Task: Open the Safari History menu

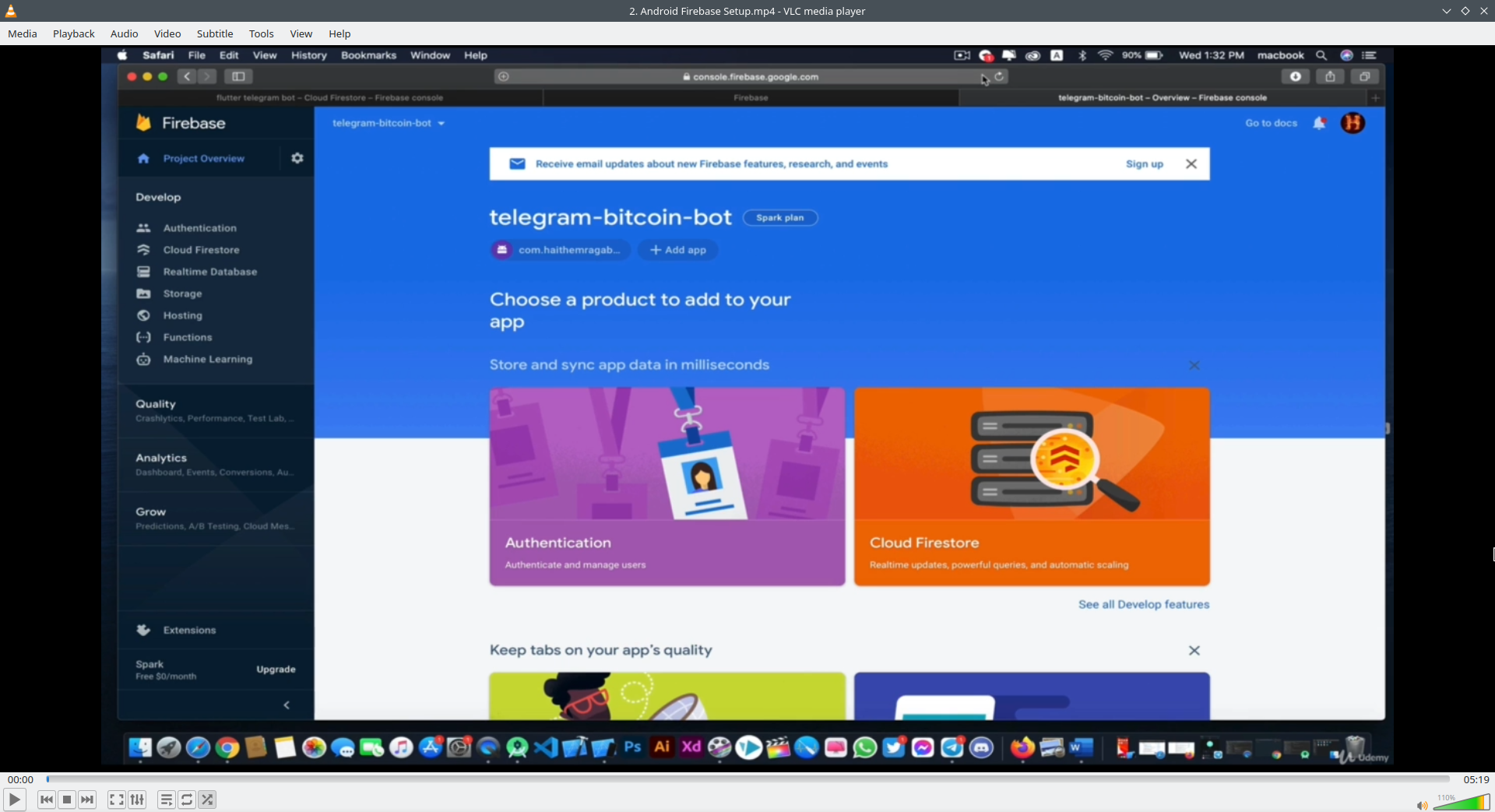Action: [x=309, y=55]
